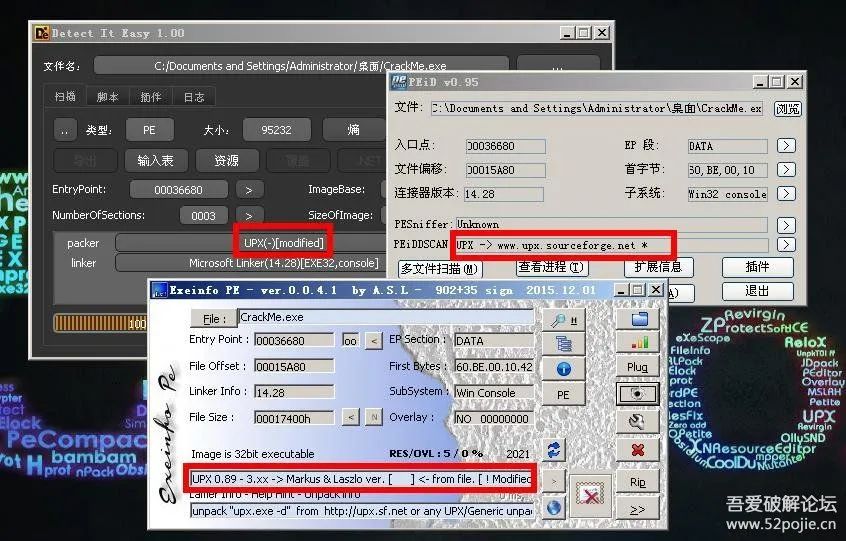Click the crossed-out stamp image in Exeinfo PE
Screen dimensions: 846x541
[590, 495]
